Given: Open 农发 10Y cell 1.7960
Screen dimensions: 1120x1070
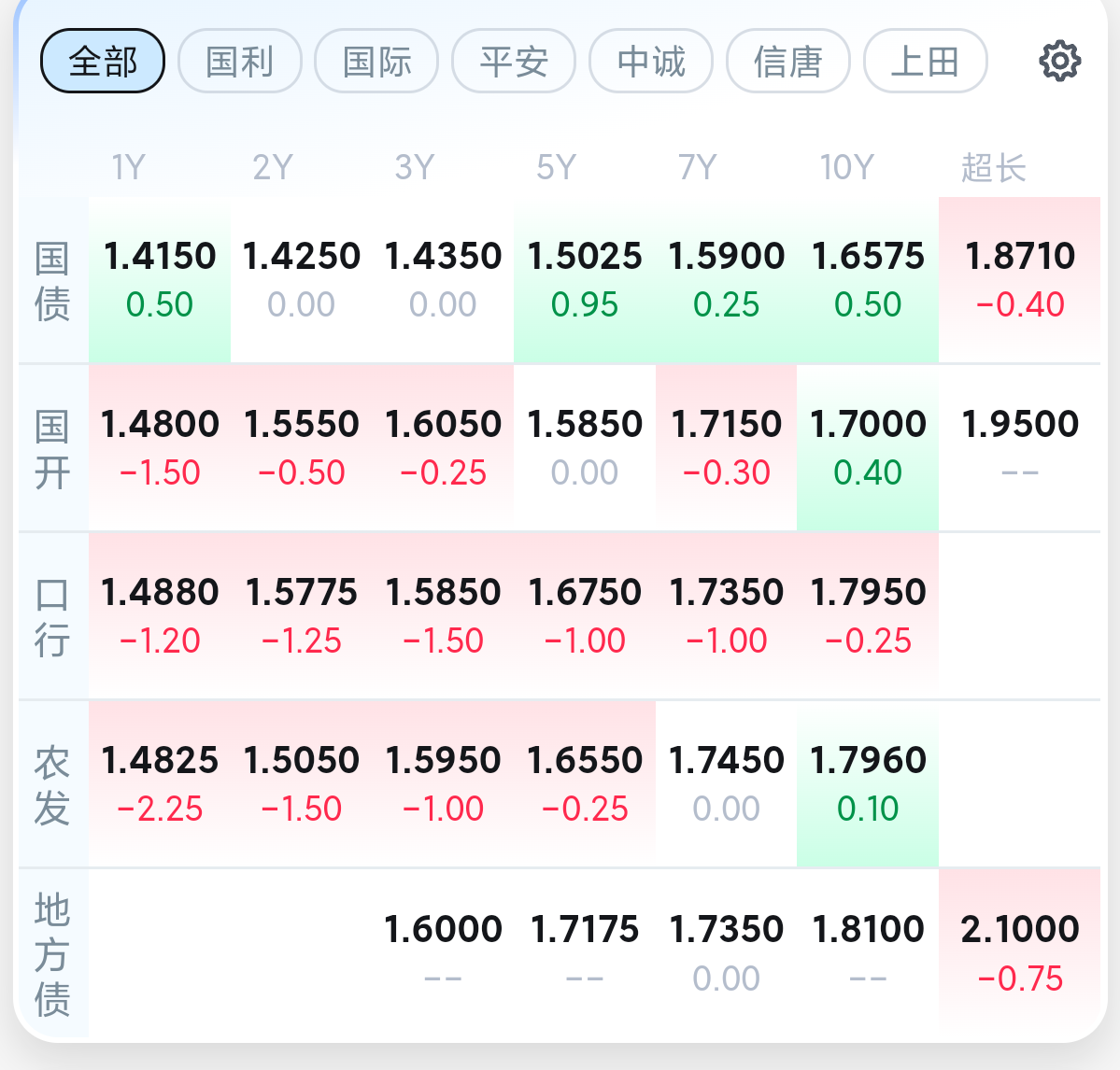Looking at the screenshot, I should (x=868, y=783).
